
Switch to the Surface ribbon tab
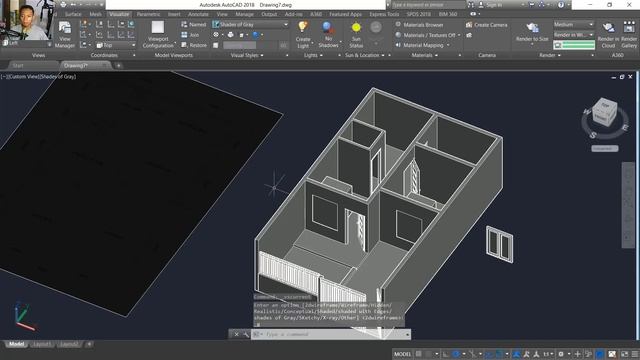click(x=73, y=14)
